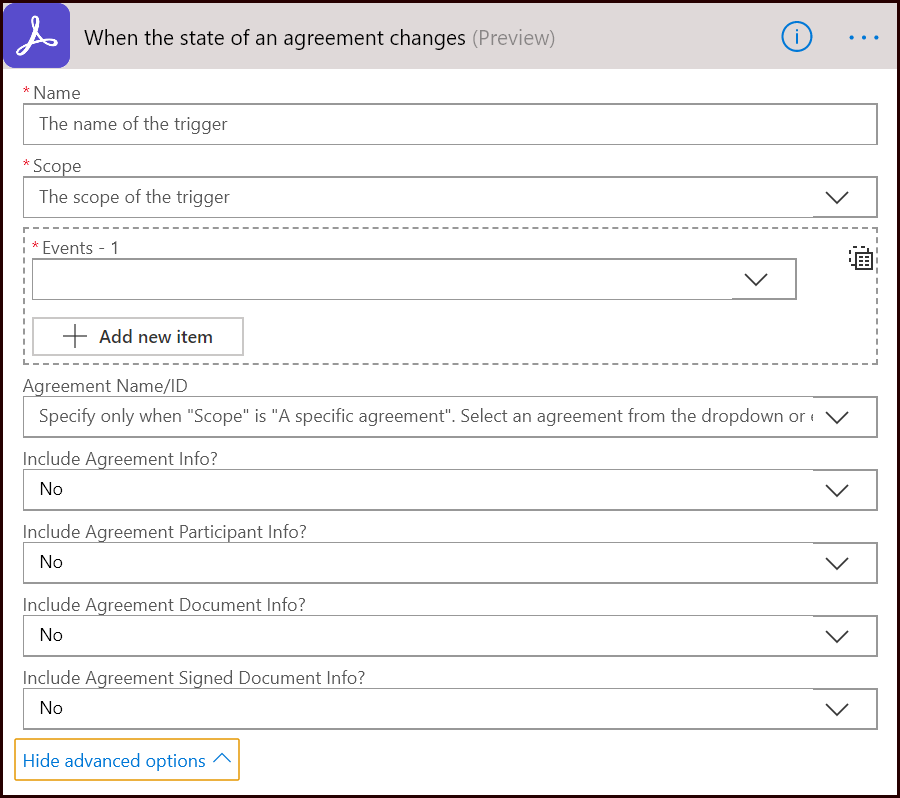Open Include Agreement Participant Info dropdown

[x=449, y=563]
